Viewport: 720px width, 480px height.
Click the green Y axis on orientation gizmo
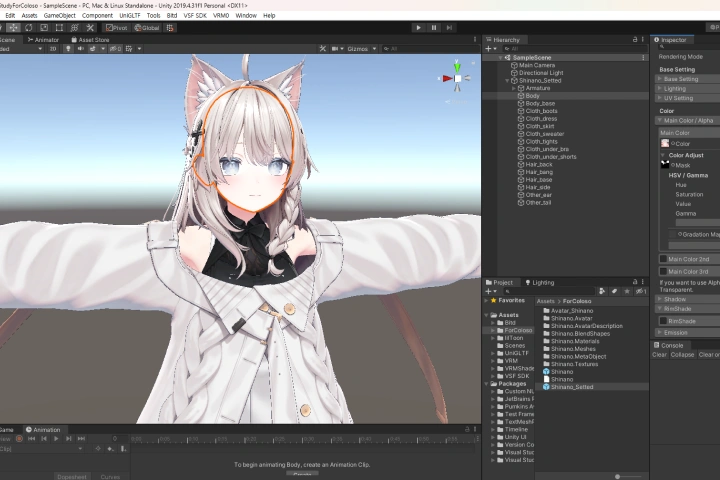click(457, 68)
